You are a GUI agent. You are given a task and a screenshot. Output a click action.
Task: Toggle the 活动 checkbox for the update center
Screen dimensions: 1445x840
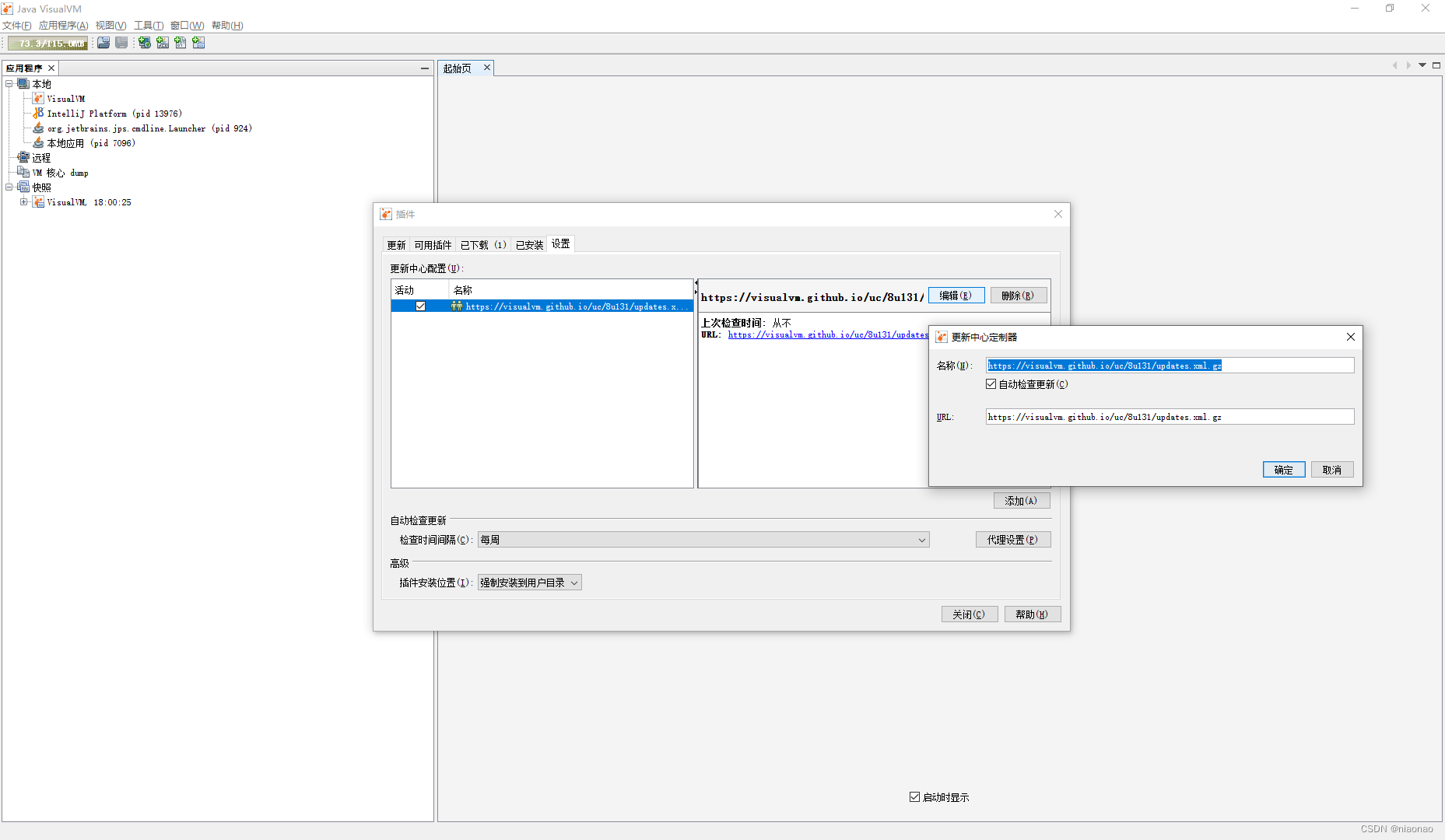pos(420,306)
